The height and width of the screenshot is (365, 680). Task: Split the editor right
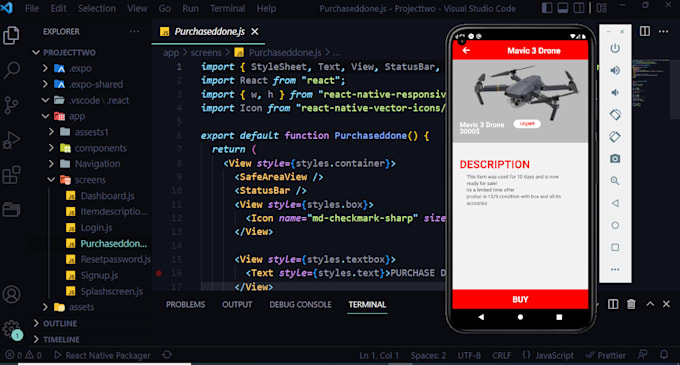tap(645, 31)
